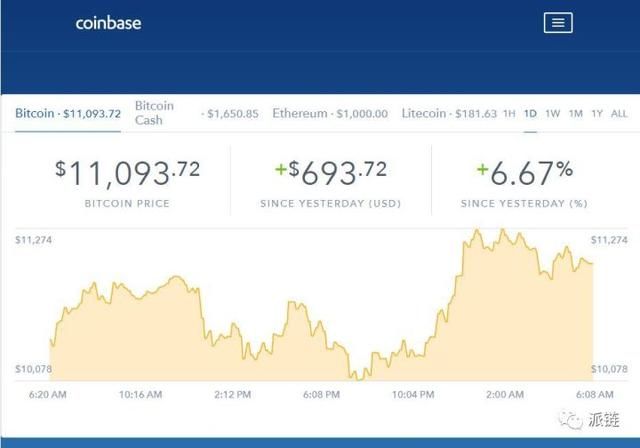This screenshot has width=640, height=448.
Task: Switch chart to 1M range
Action: (576, 113)
